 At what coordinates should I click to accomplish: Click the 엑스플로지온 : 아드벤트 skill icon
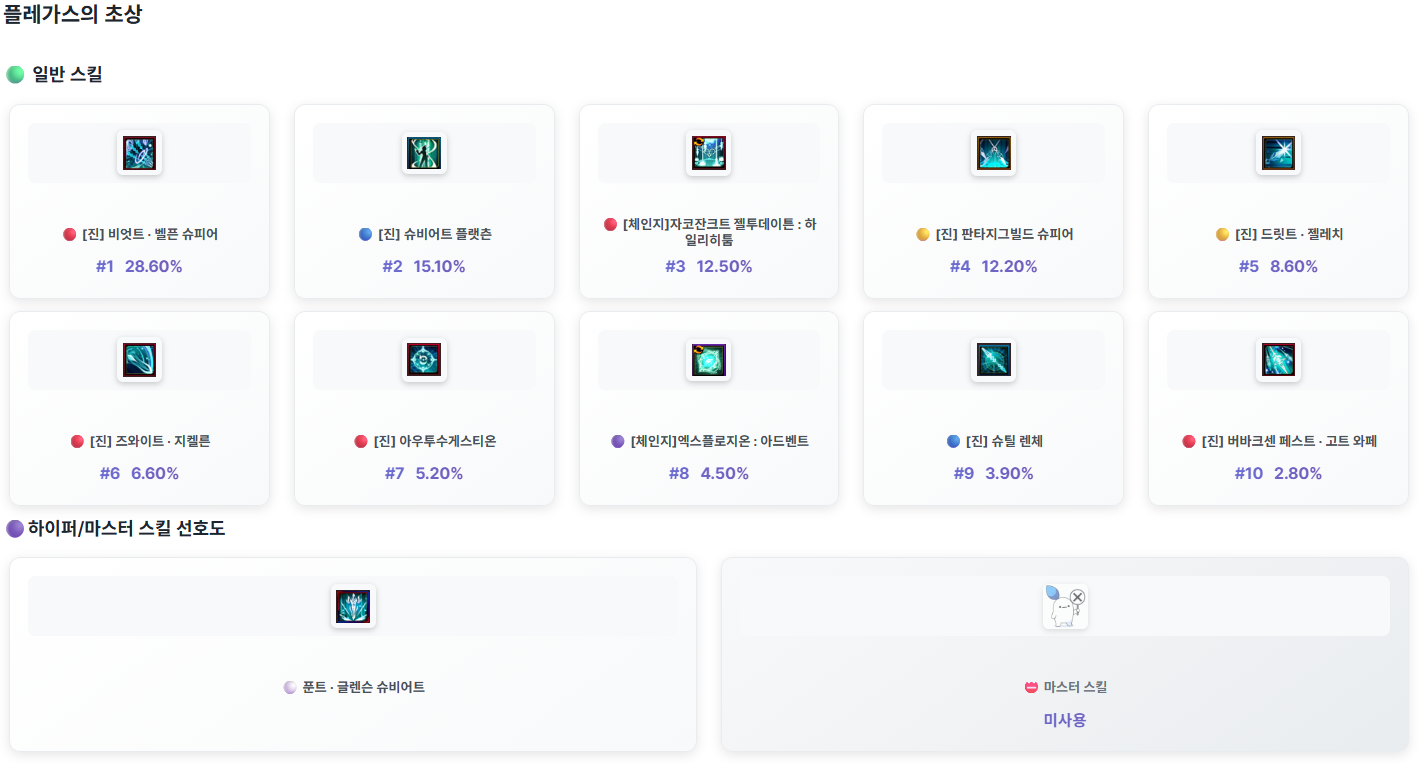[x=708, y=360]
